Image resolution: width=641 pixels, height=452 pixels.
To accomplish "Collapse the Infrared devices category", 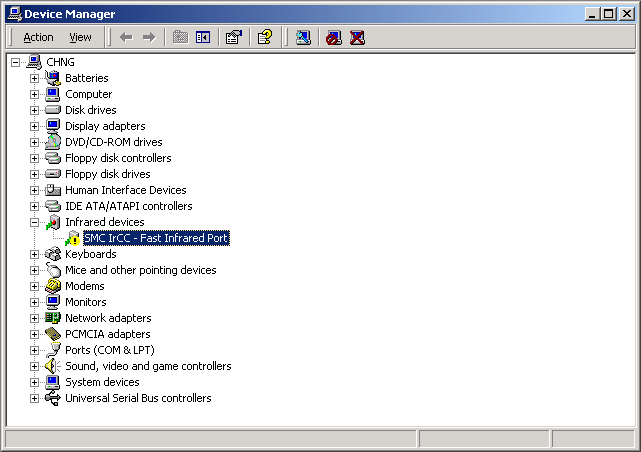I will pyautogui.click(x=34, y=222).
